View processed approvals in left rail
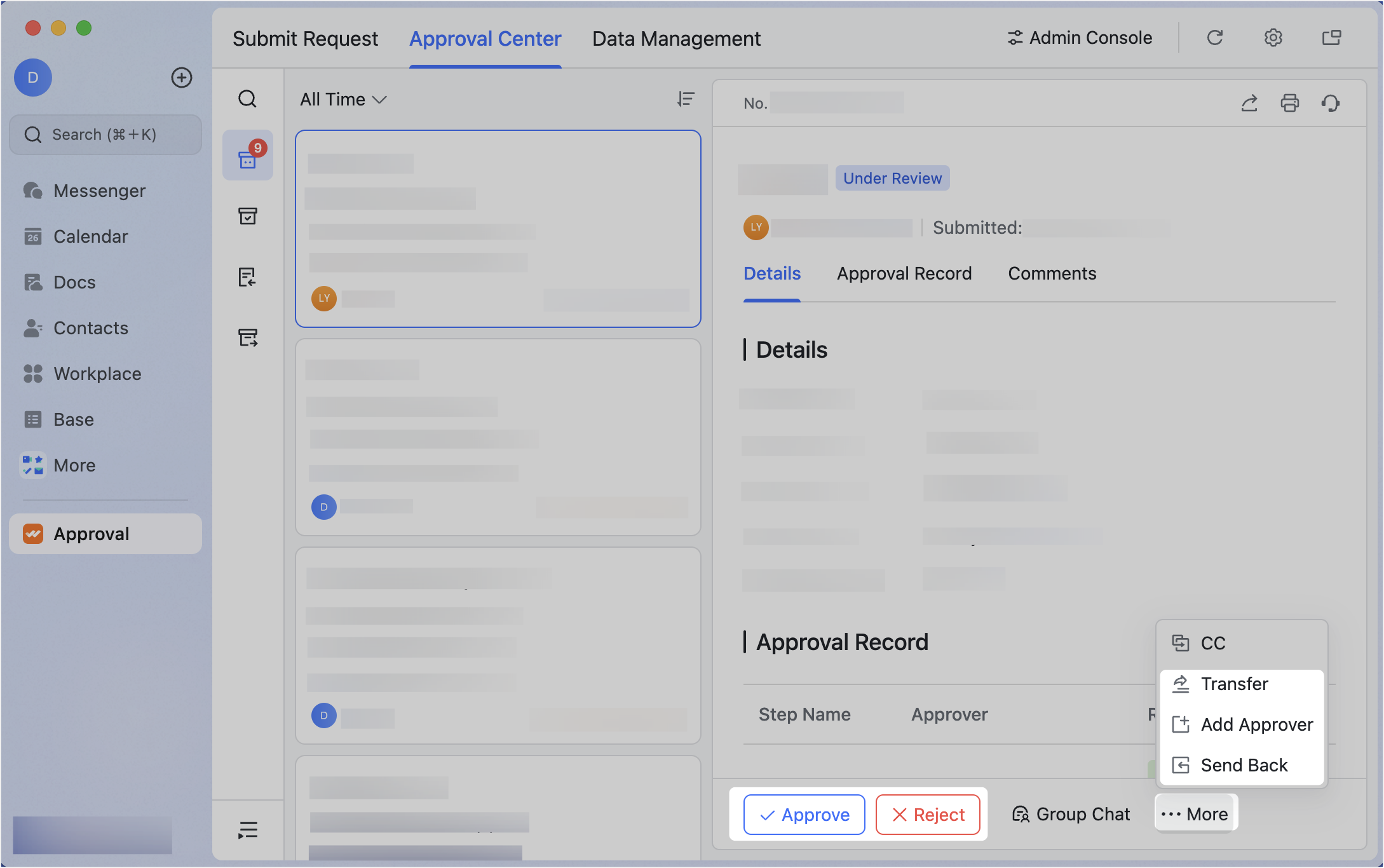The height and width of the screenshot is (868, 1384). pos(248,216)
